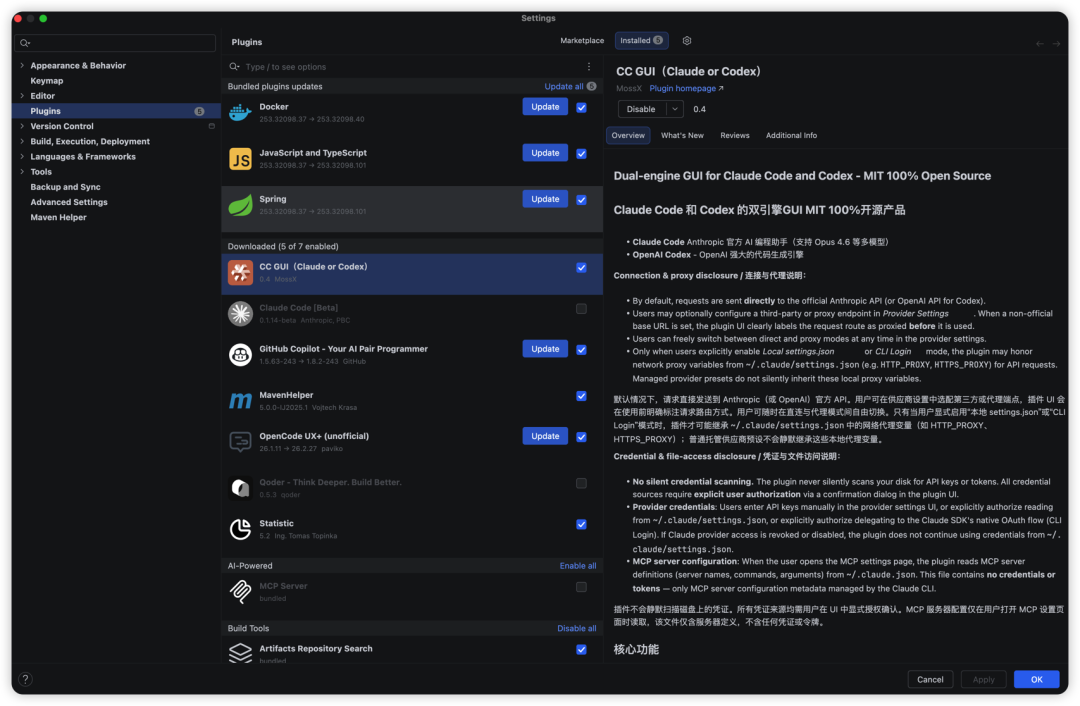The width and height of the screenshot is (1080, 706).
Task: Click the Plugins tree row count badge
Action: 199,111
